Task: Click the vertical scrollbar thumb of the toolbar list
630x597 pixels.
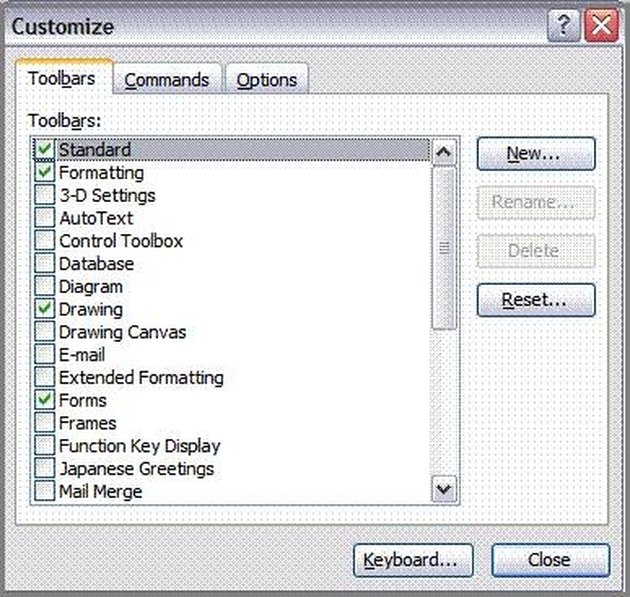Action: tap(444, 248)
